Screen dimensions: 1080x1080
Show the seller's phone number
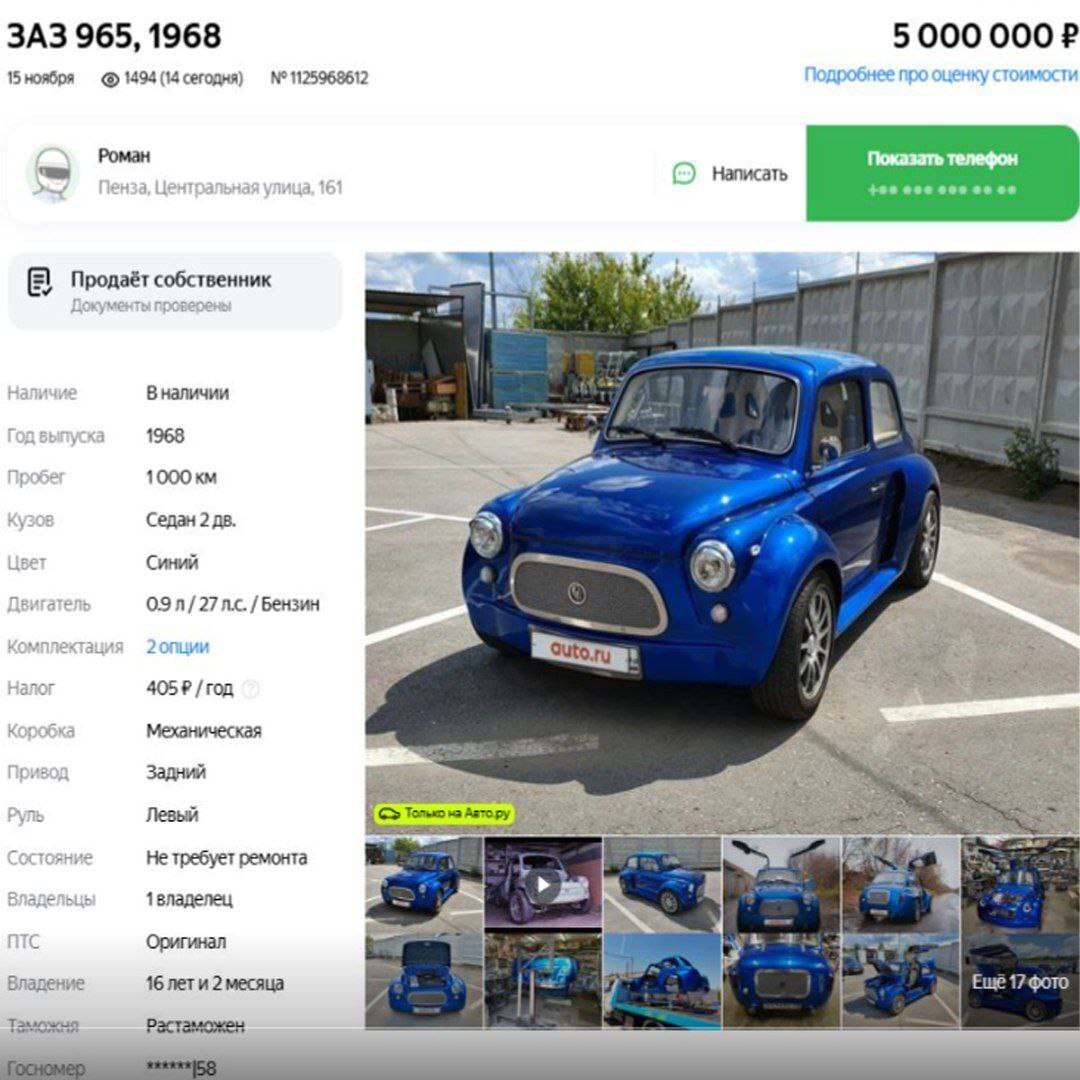pyautogui.click(x=942, y=173)
